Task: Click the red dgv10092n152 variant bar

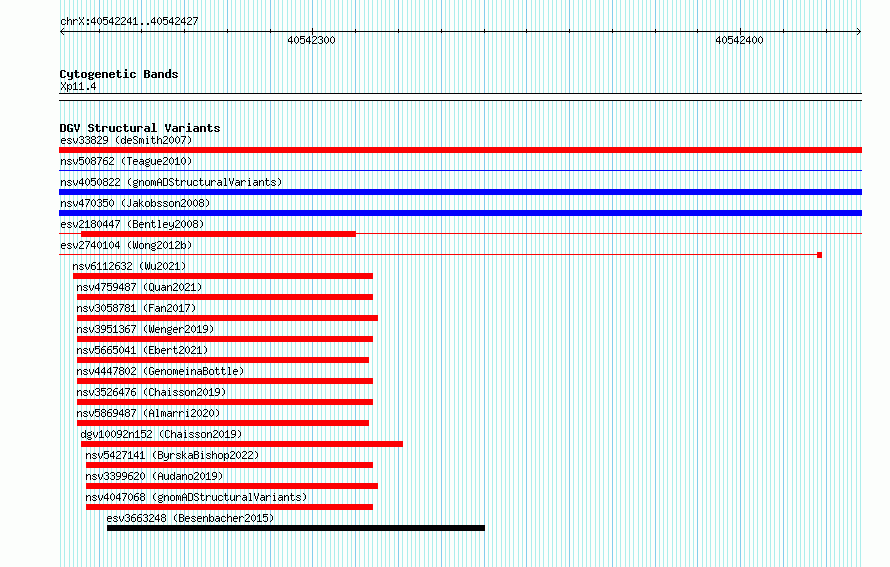Action: click(242, 444)
